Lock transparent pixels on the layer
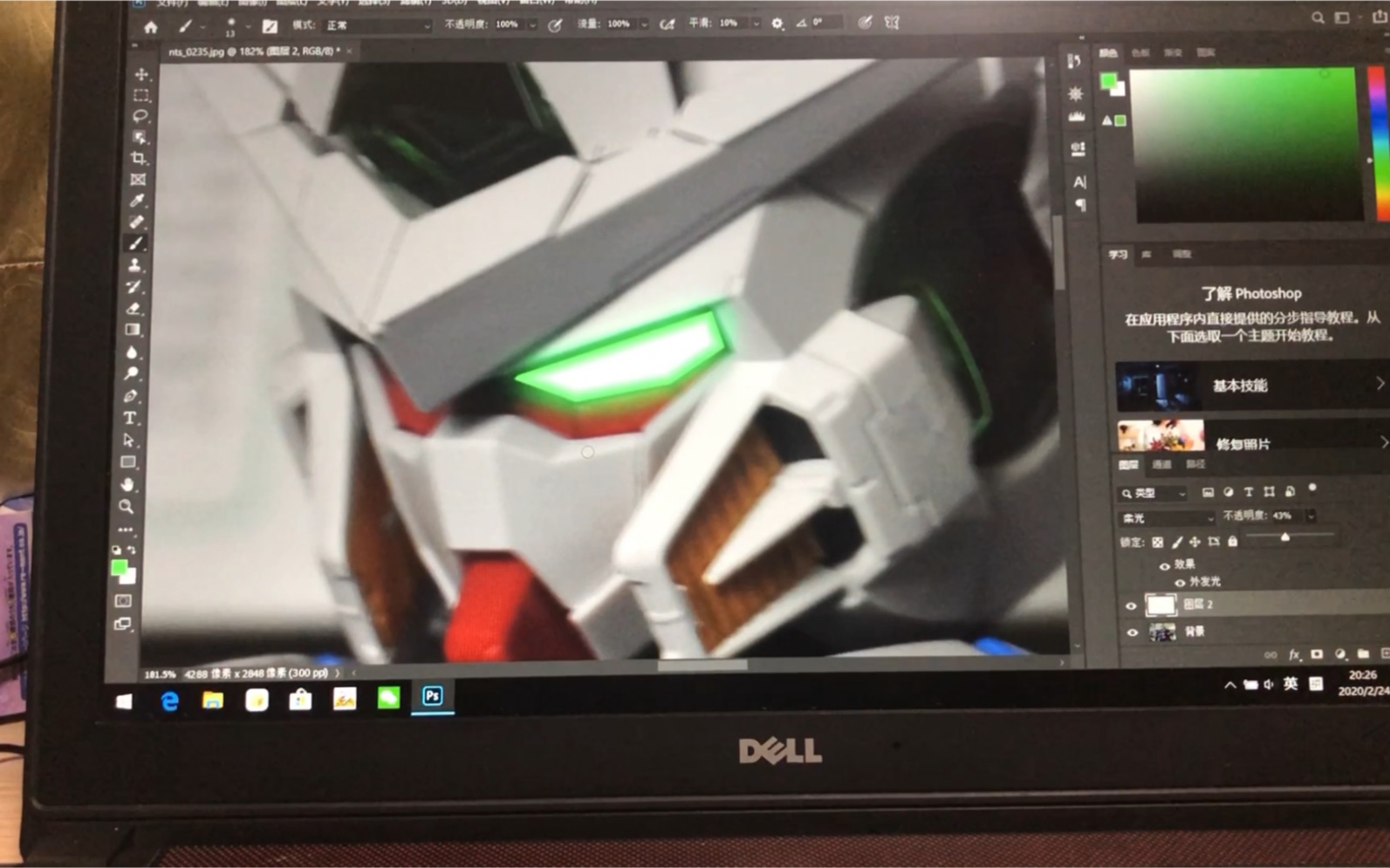This screenshot has width=1390, height=868. click(x=1157, y=542)
